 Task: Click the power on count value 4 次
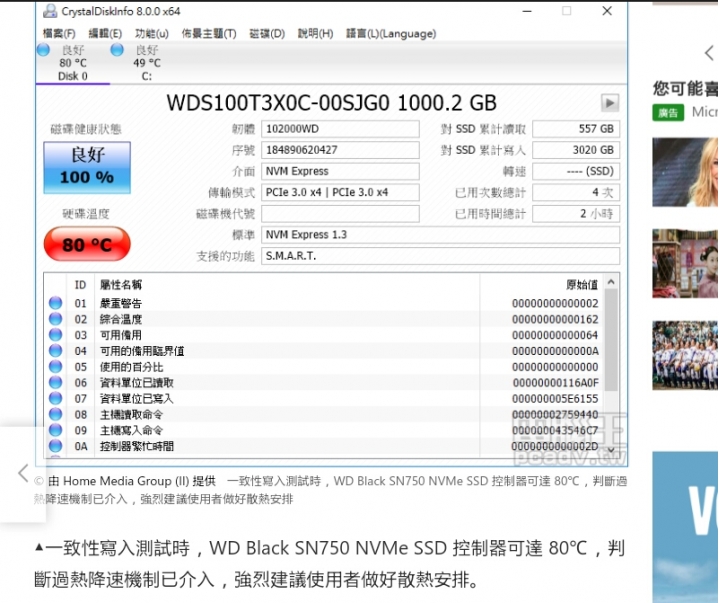(576, 192)
